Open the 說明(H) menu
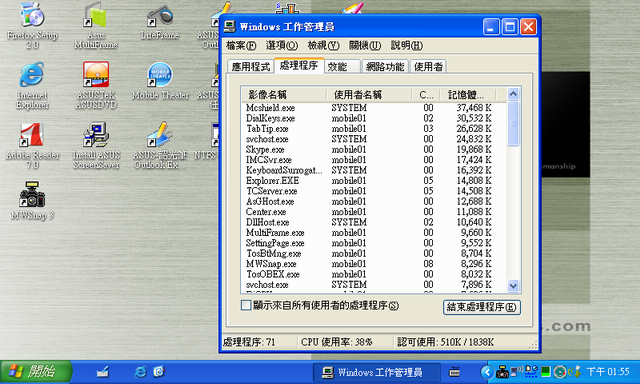 tap(407, 45)
